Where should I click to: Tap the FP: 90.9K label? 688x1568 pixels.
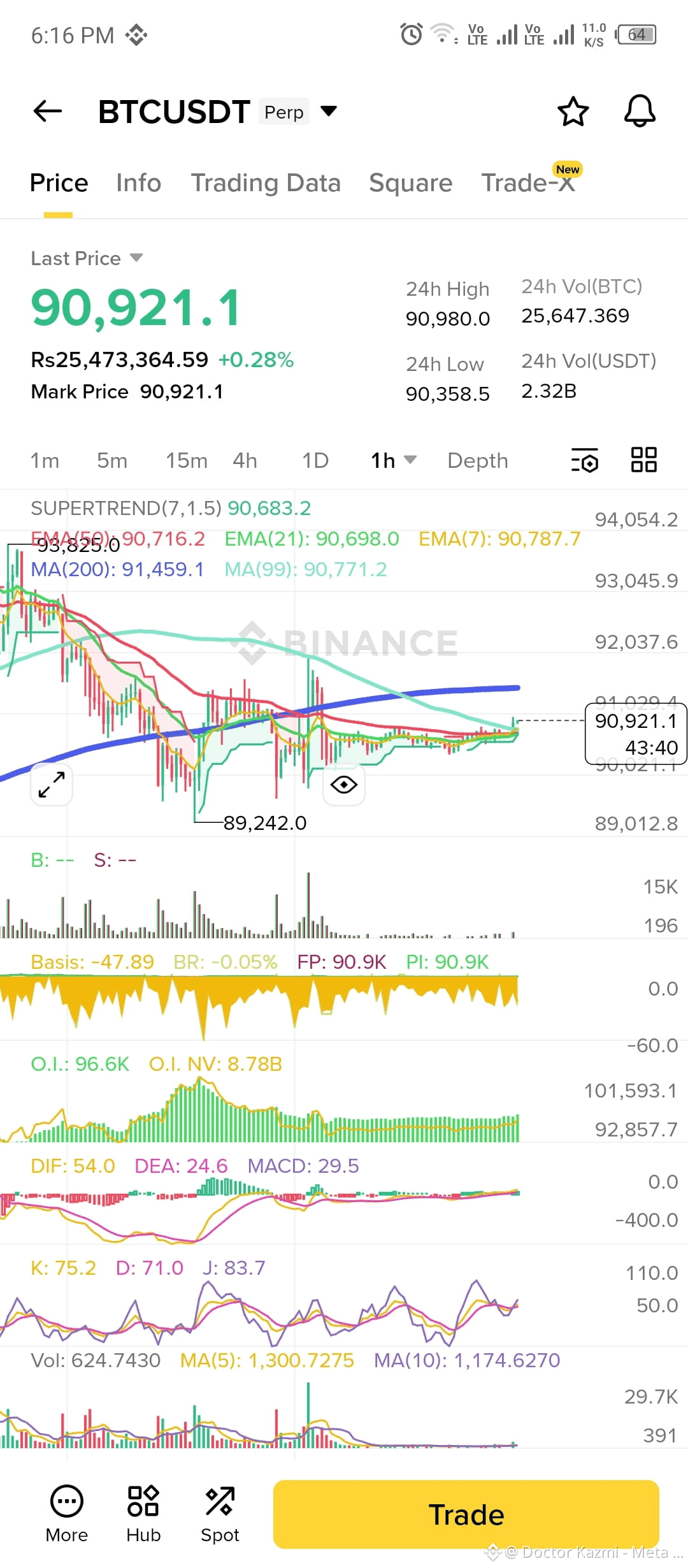[341, 962]
